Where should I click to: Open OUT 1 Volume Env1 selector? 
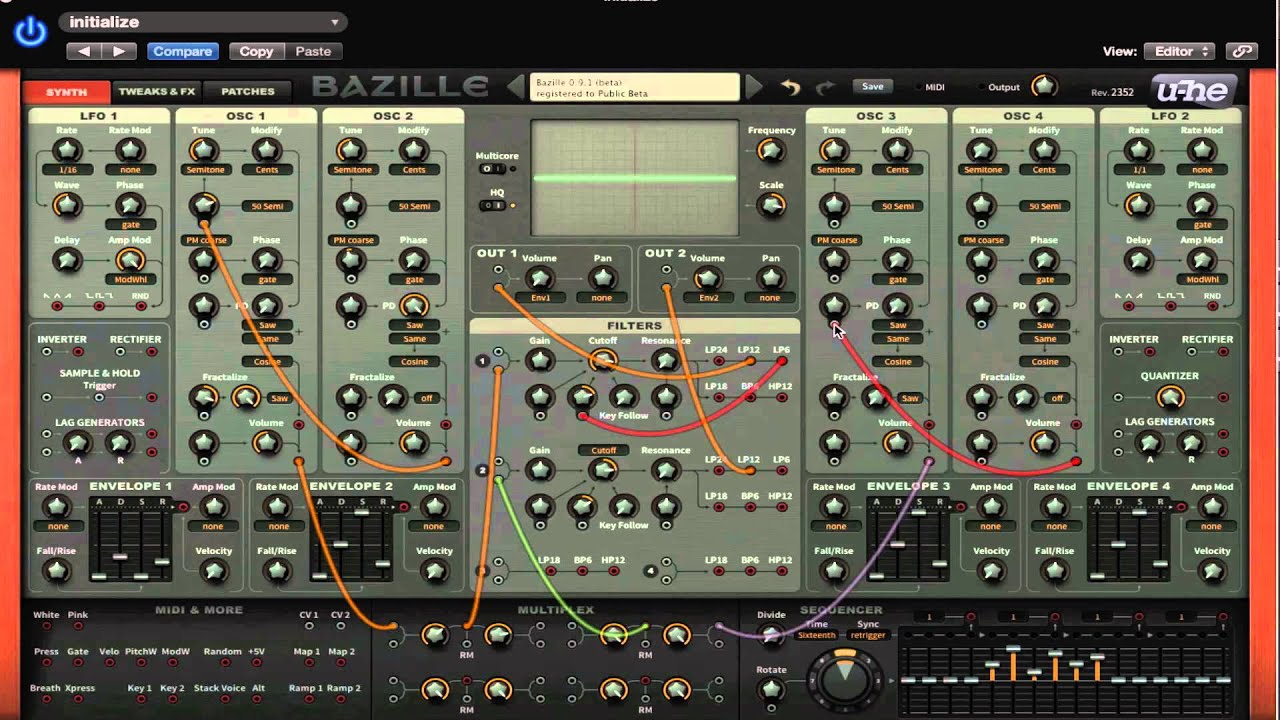[539, 298]
